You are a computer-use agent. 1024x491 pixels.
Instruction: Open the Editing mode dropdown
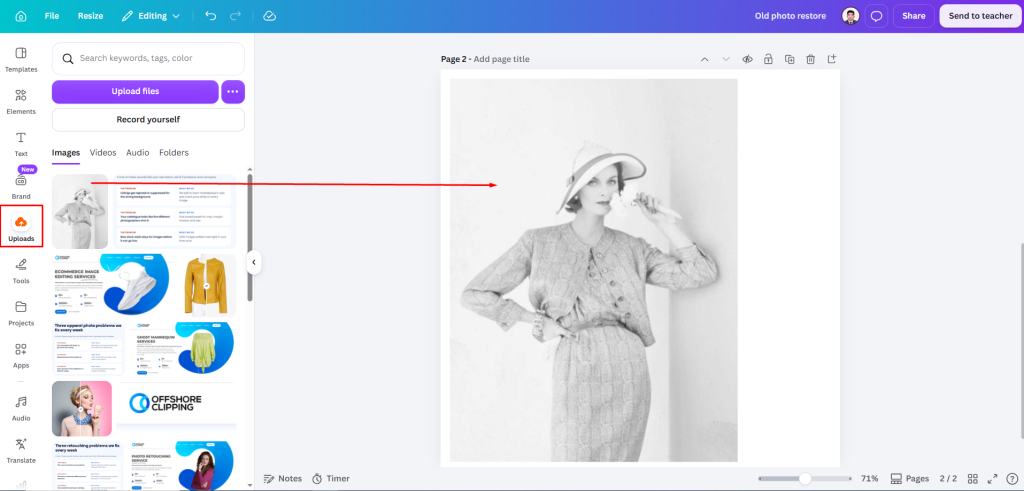coord(151,16)
